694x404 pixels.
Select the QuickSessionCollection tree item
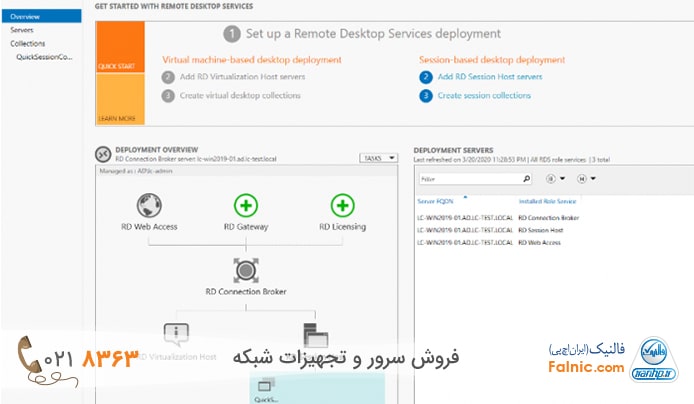point(44,58)
